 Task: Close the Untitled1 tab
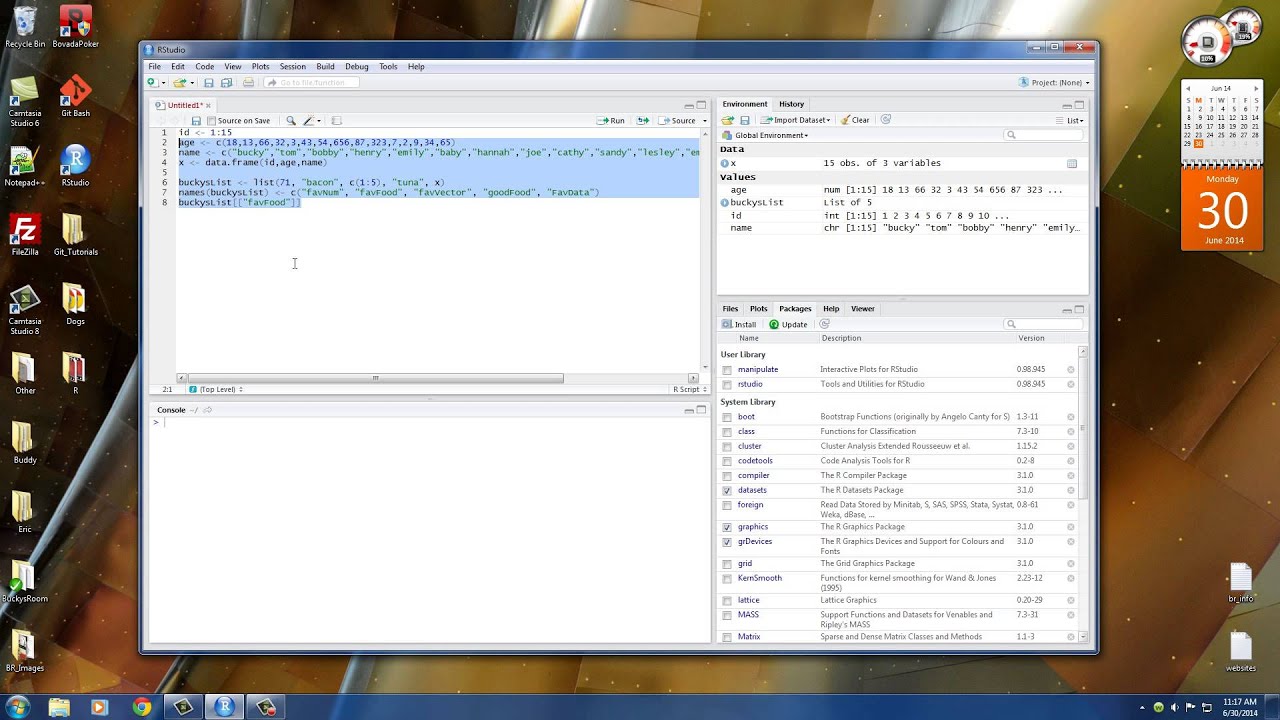click(208, 105)
